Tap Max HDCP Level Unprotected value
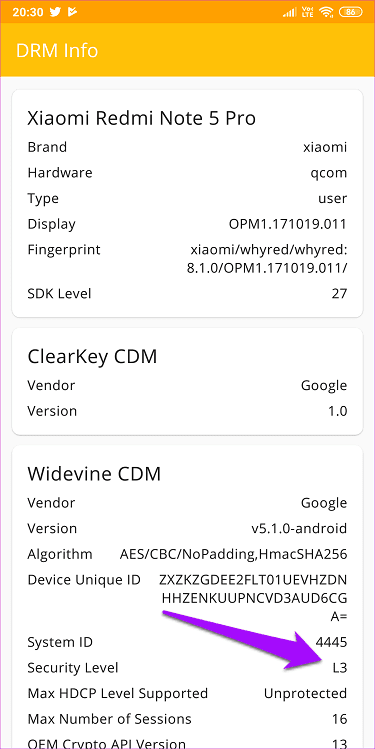Image resolution: width=375 pixels, height=749 pixels. pos(306,694)
